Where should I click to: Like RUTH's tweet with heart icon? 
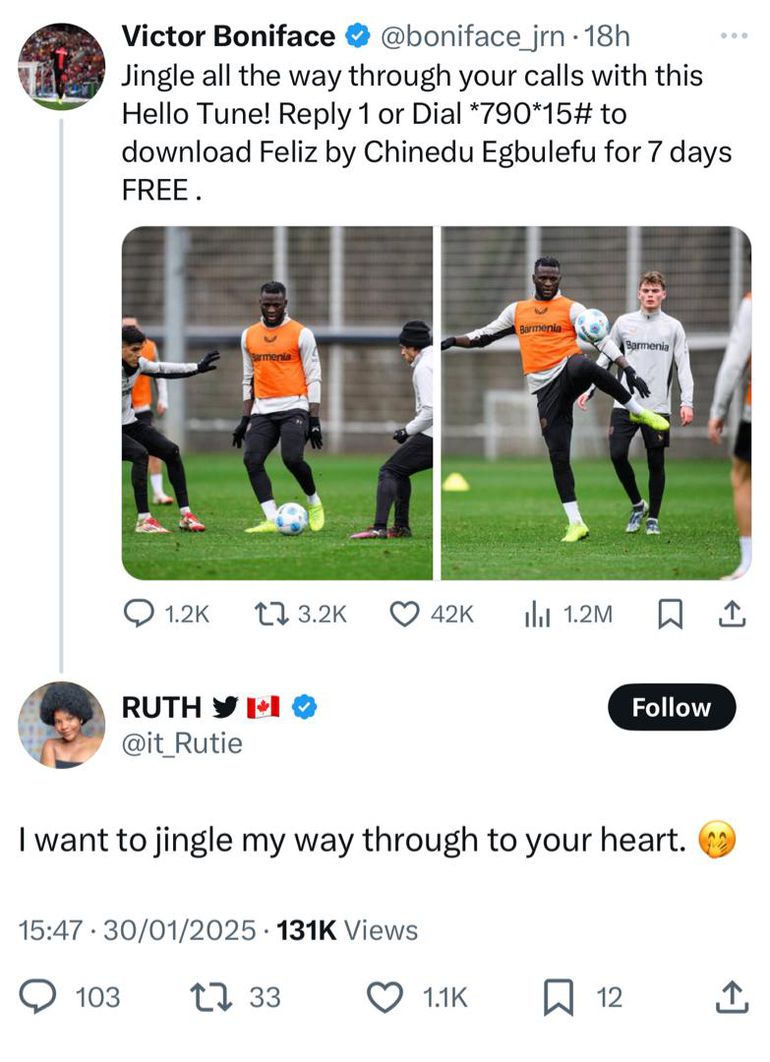384,996
